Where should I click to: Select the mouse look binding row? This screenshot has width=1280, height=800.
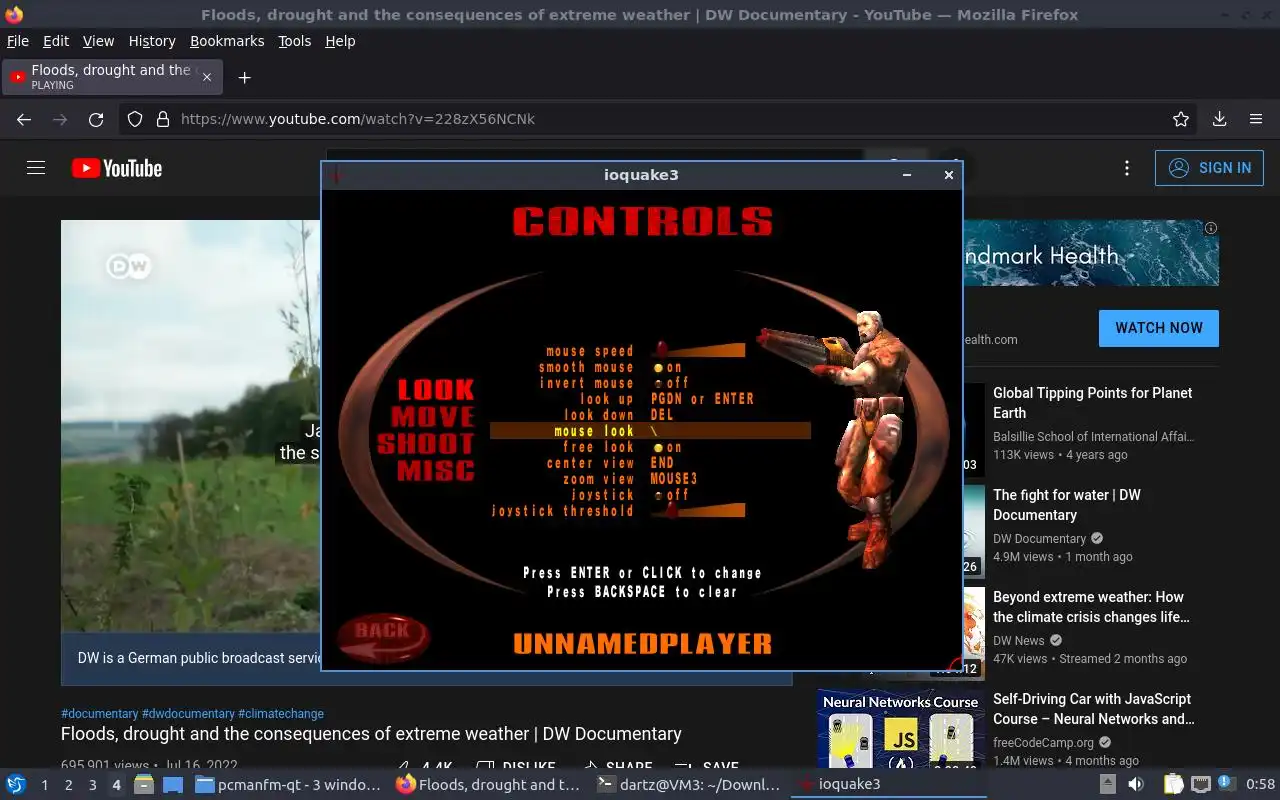tap(650, 431)
